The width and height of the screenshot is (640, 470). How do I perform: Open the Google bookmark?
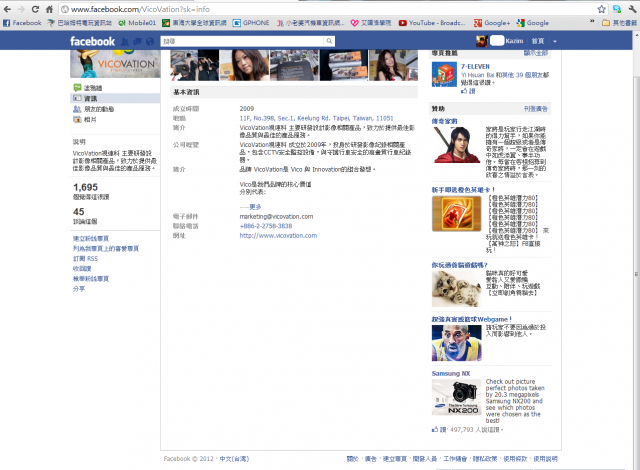[x=533, y=23]
